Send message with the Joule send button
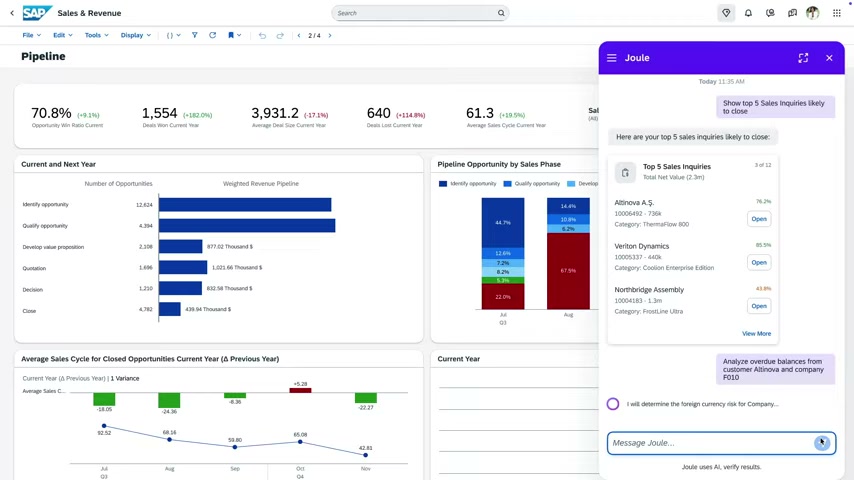Viewport: 854px width, 480px height. coord(822,443)
